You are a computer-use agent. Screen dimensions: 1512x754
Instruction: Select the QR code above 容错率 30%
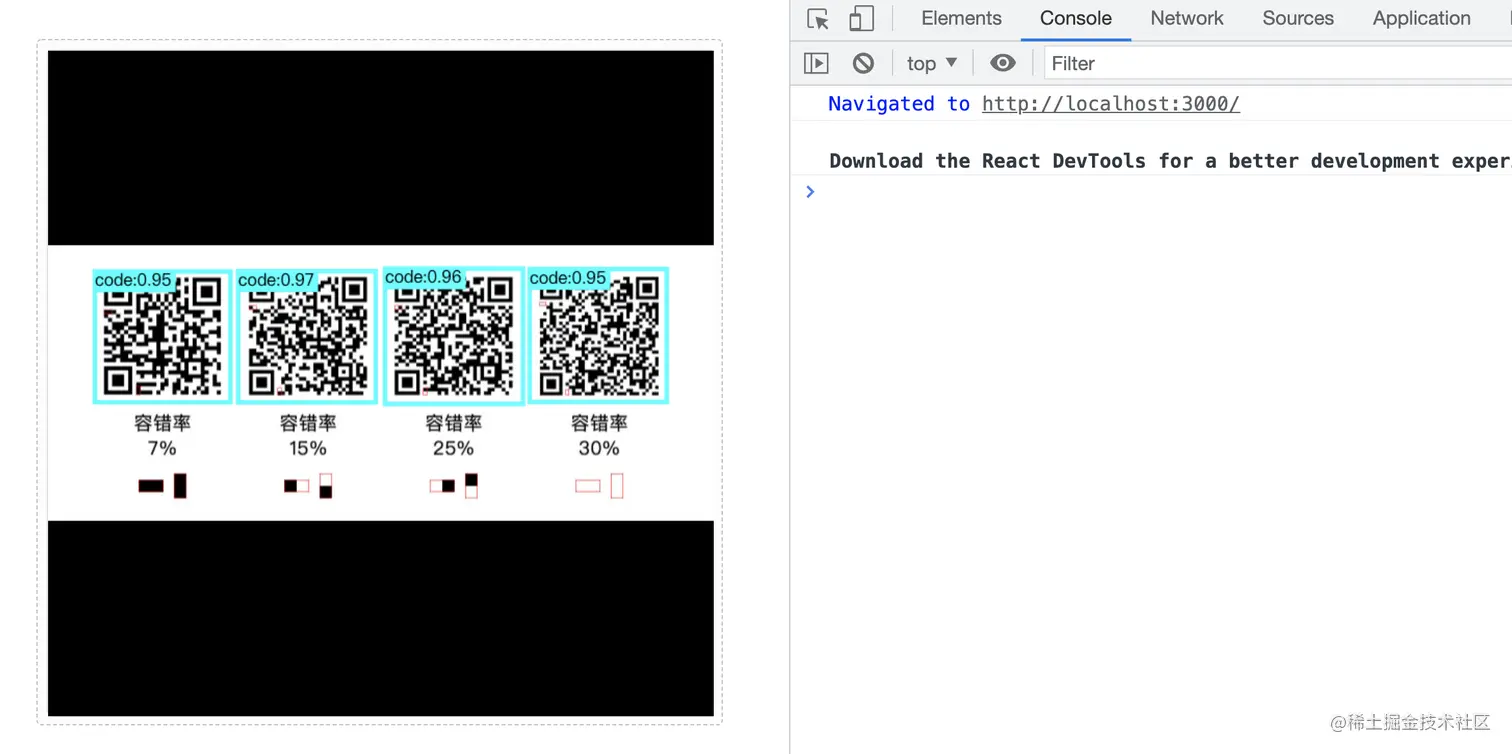coord(598,335)
